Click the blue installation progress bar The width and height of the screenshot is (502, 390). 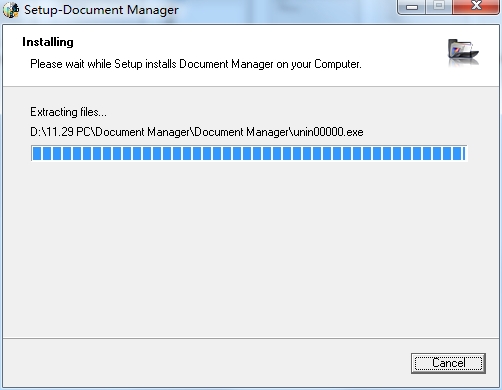coord(249,153)
